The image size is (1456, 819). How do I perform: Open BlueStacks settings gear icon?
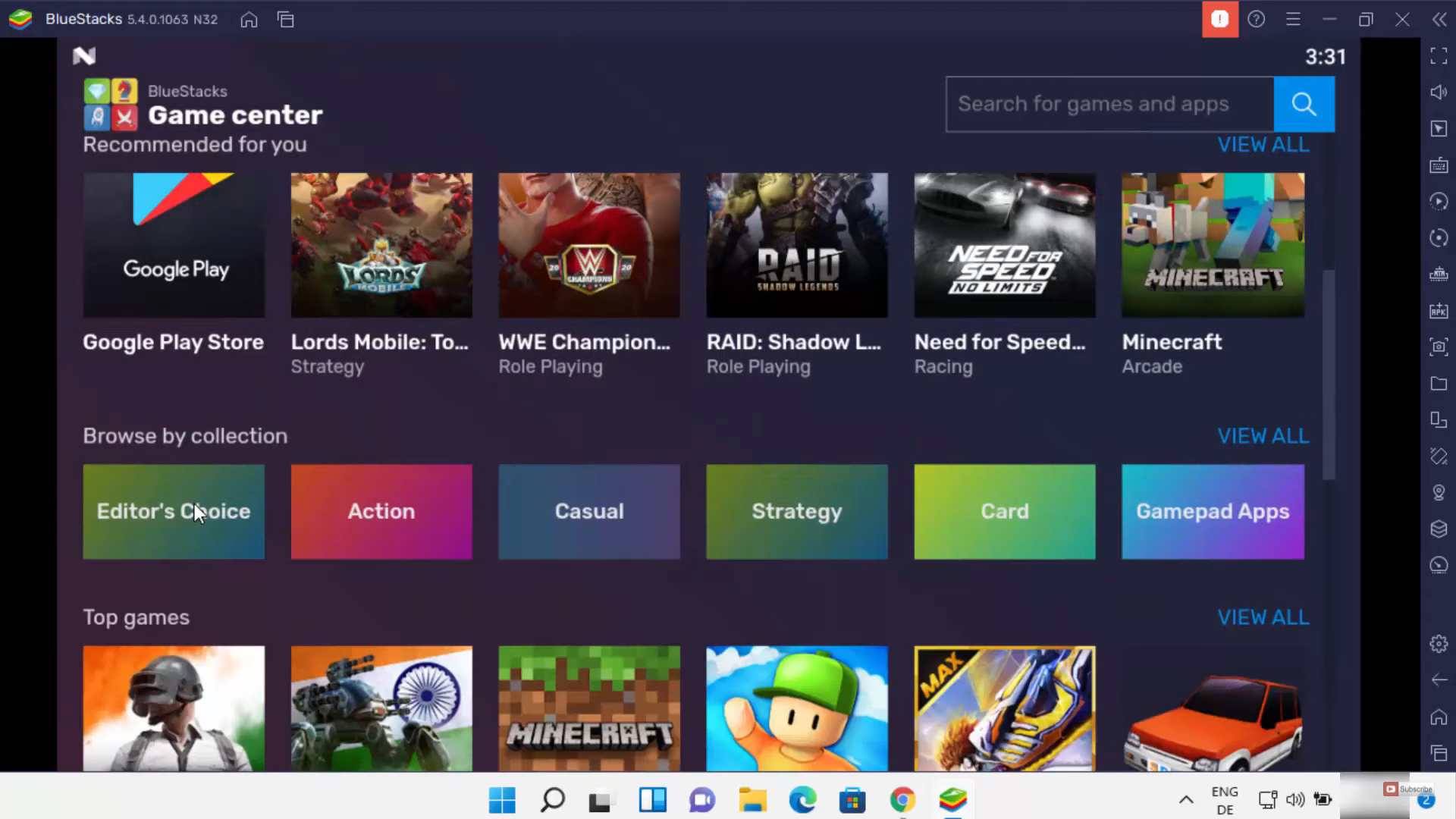point(1439,644)
